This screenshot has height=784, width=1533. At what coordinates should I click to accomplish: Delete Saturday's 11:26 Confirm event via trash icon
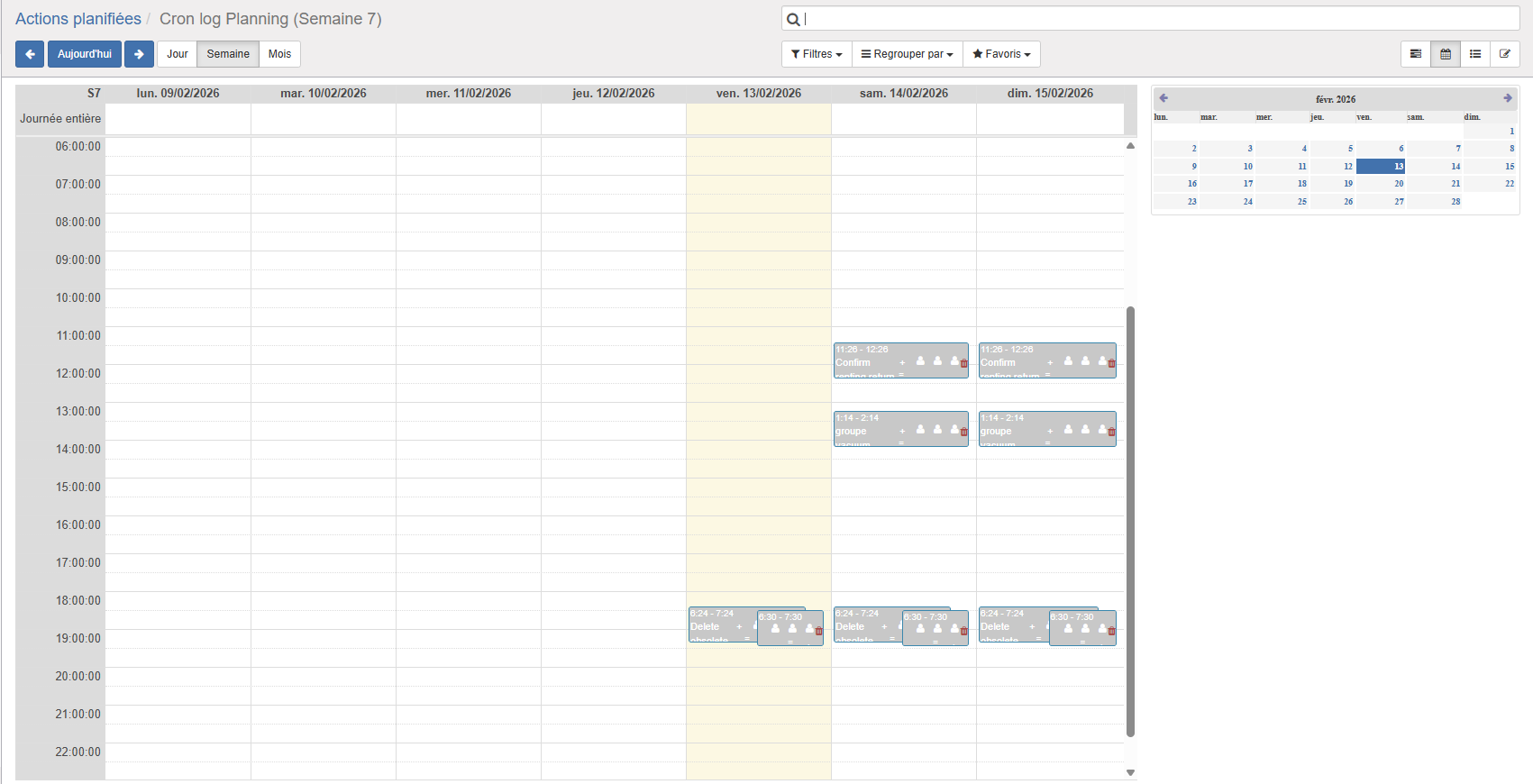[x=963, y=363]
